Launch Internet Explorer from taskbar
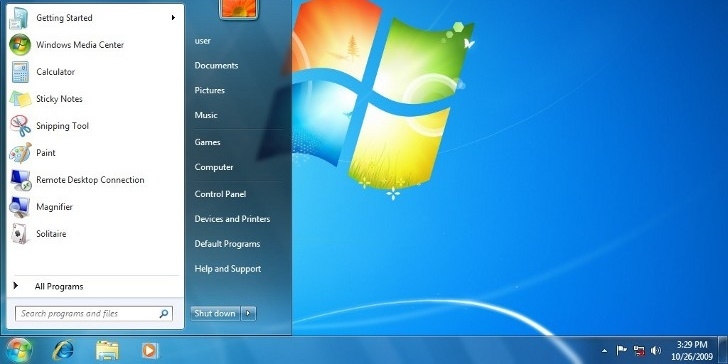728x364 pixels. click(x=63, y=351)
